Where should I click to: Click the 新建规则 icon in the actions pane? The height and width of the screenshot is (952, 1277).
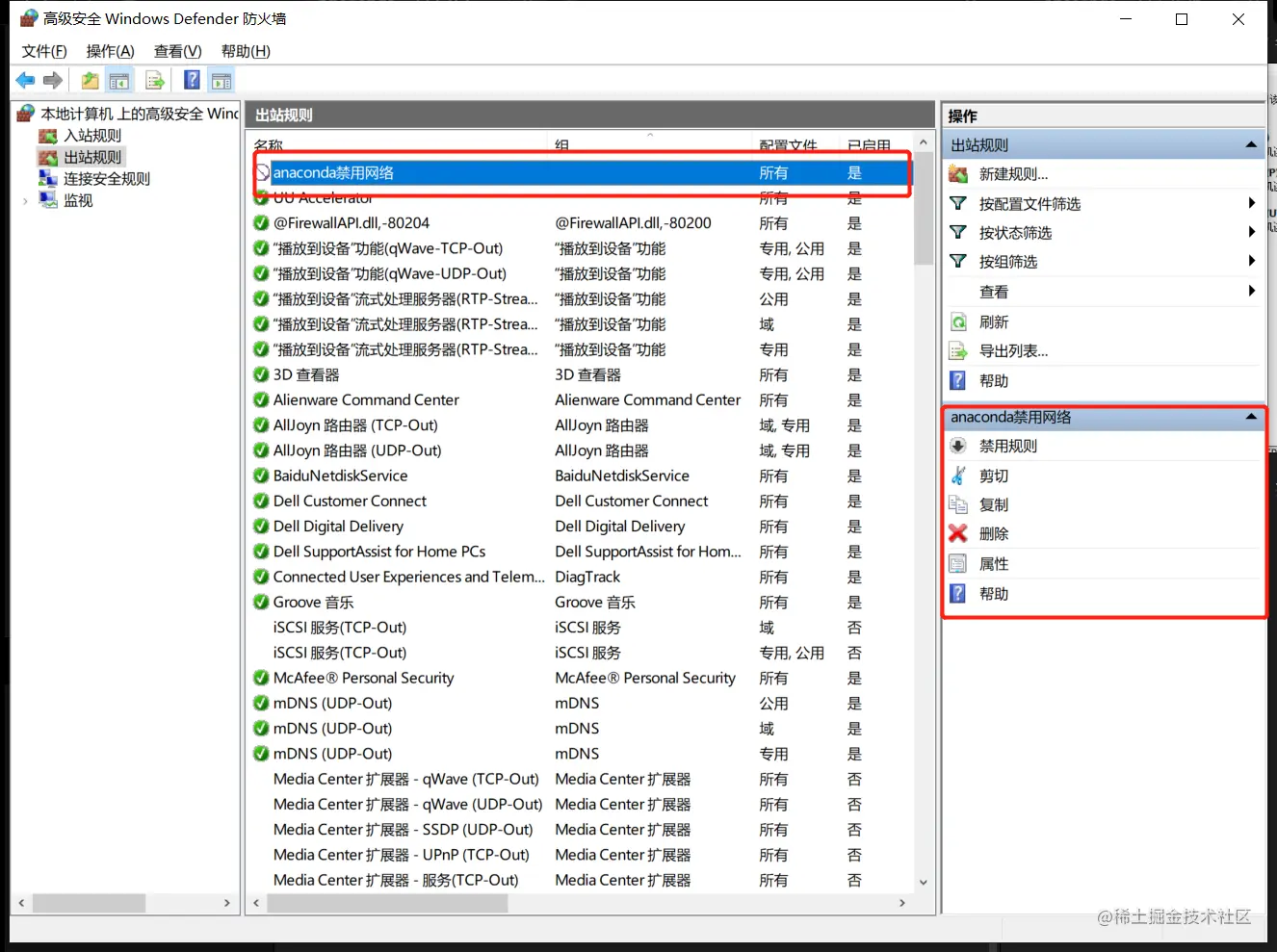(x=958, y=174)
